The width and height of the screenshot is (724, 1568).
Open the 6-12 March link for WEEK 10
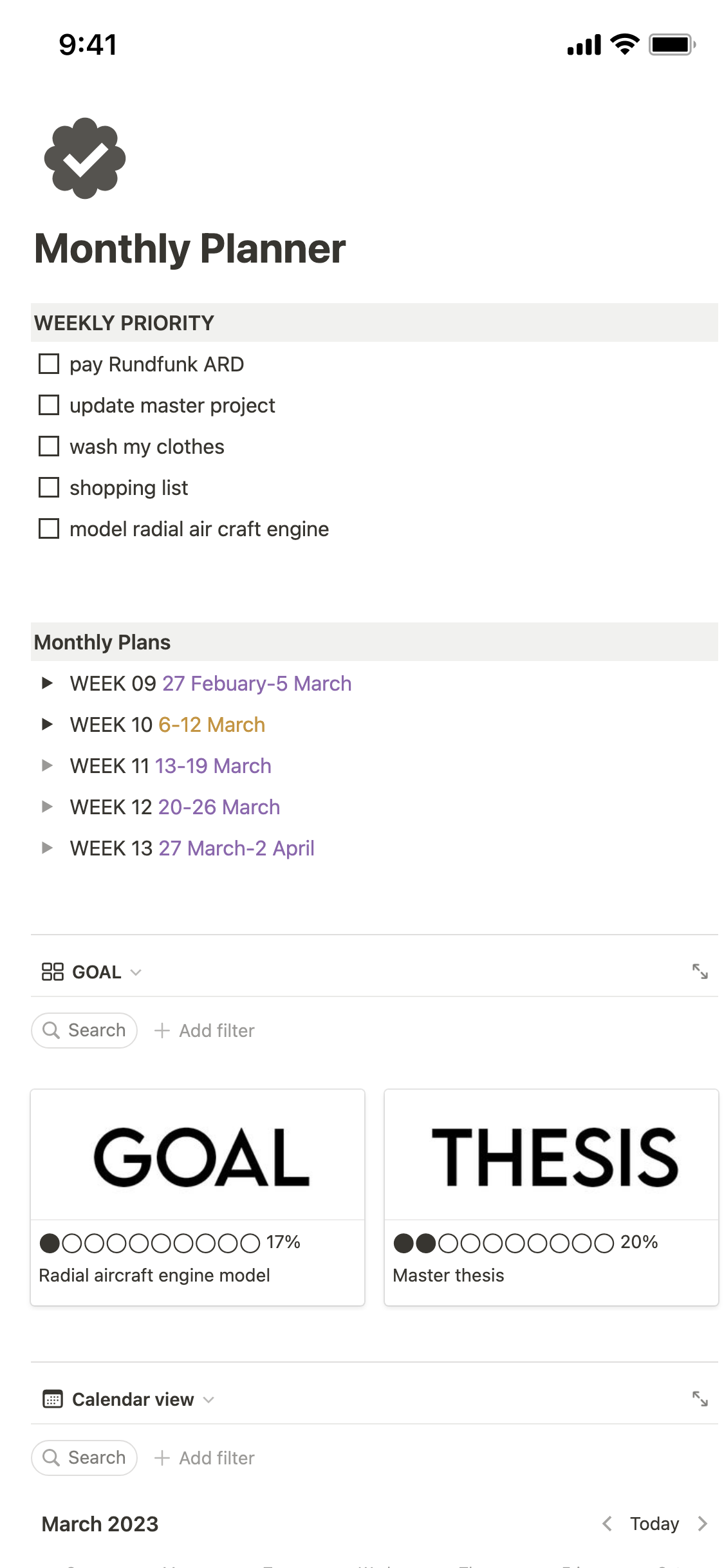(211, 724)
